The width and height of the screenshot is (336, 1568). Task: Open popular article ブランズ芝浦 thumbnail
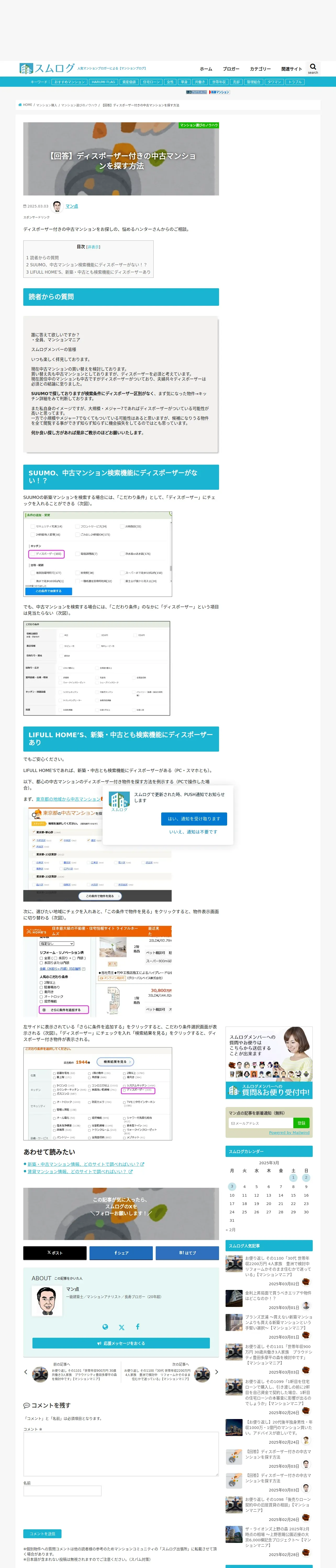pyautogui.click(x=234, y=1323)
